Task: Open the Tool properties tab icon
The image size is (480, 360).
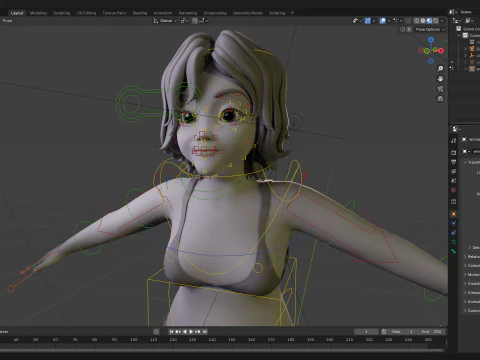Action: [453, 141]
